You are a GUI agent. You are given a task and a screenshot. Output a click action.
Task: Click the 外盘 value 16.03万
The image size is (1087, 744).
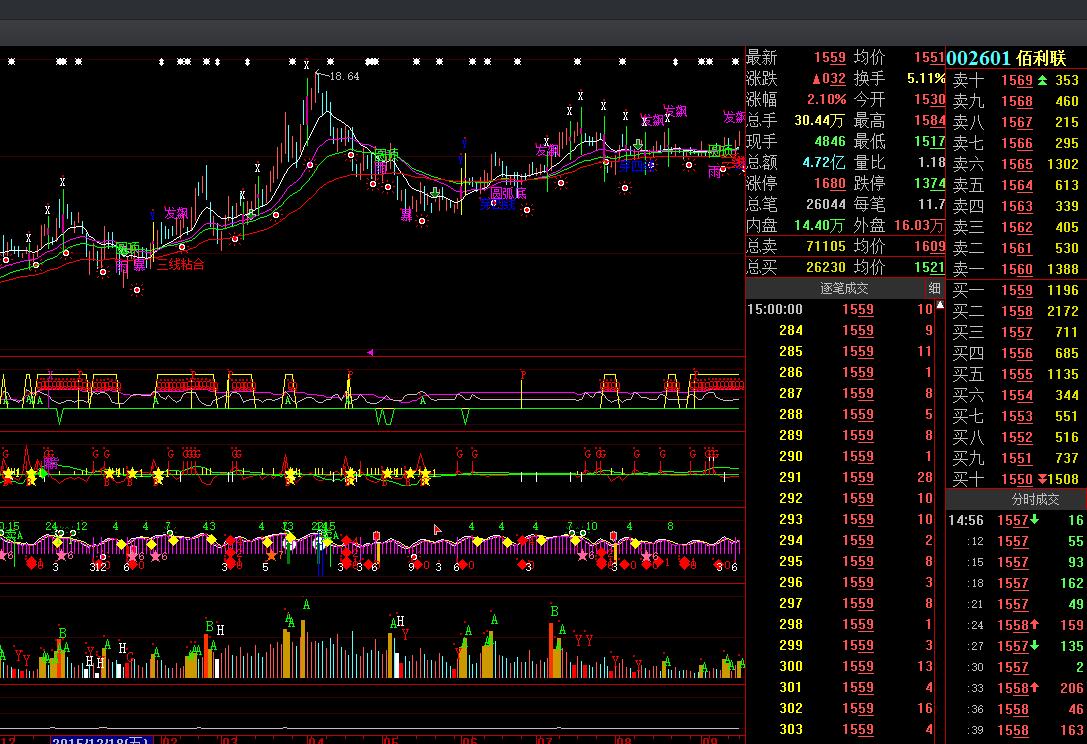(x=919, y=225)
